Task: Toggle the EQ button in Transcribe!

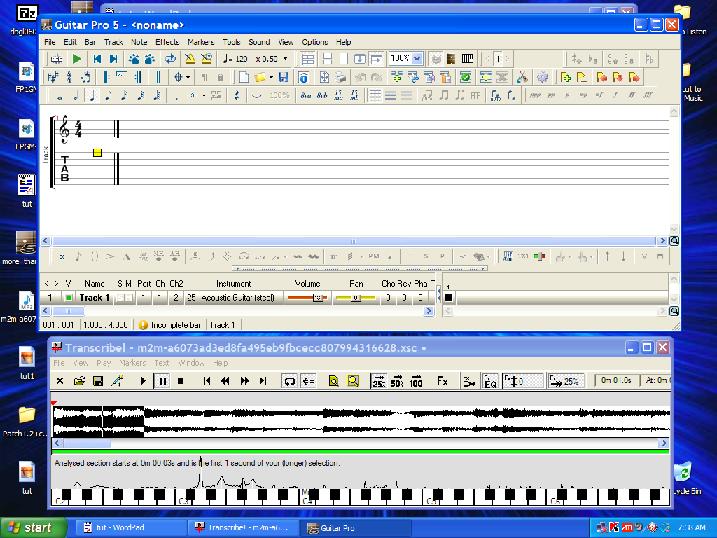Action: tap(490, 381)
